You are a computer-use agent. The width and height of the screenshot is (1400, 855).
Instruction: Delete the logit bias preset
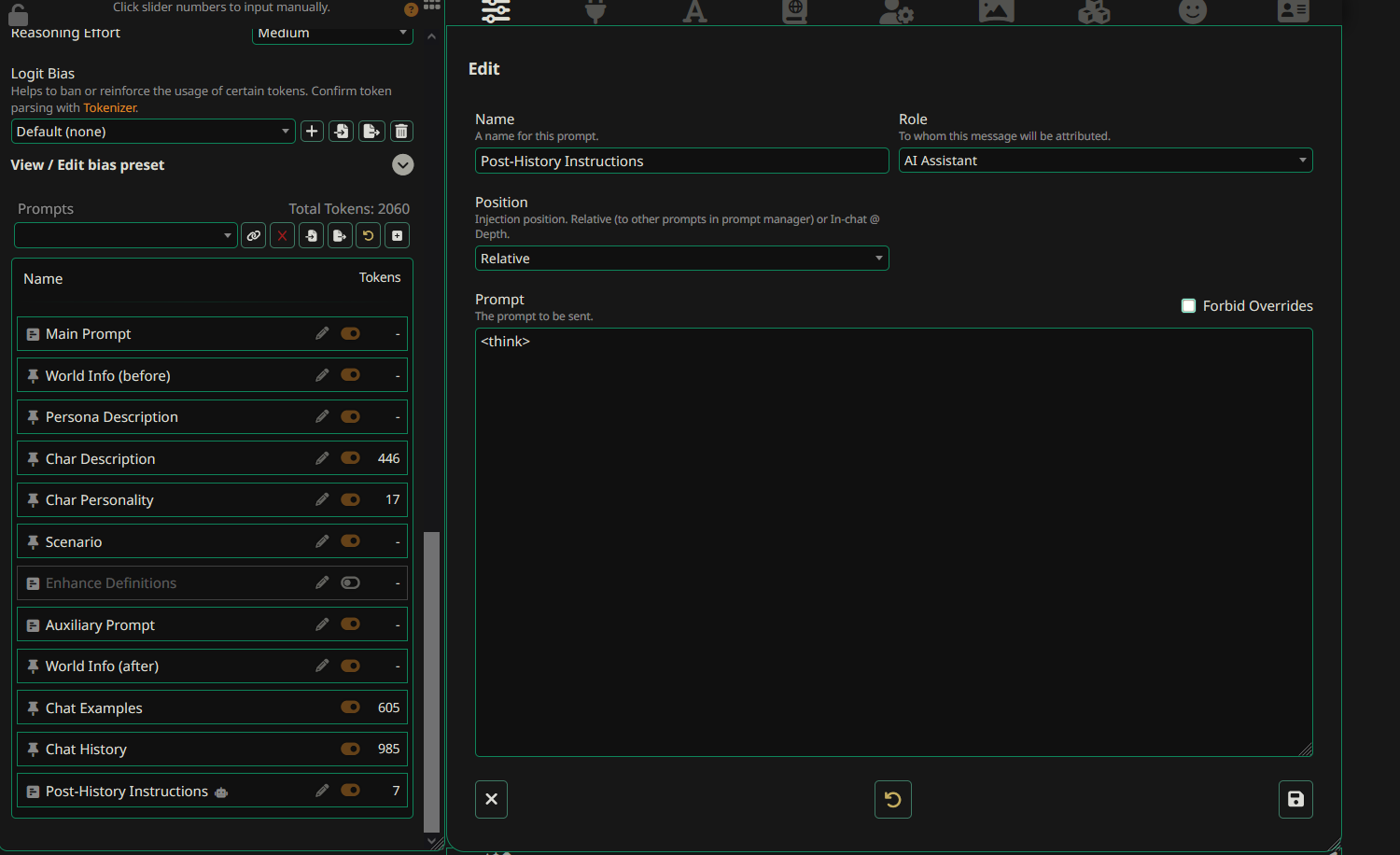click(x=401, y=132)
